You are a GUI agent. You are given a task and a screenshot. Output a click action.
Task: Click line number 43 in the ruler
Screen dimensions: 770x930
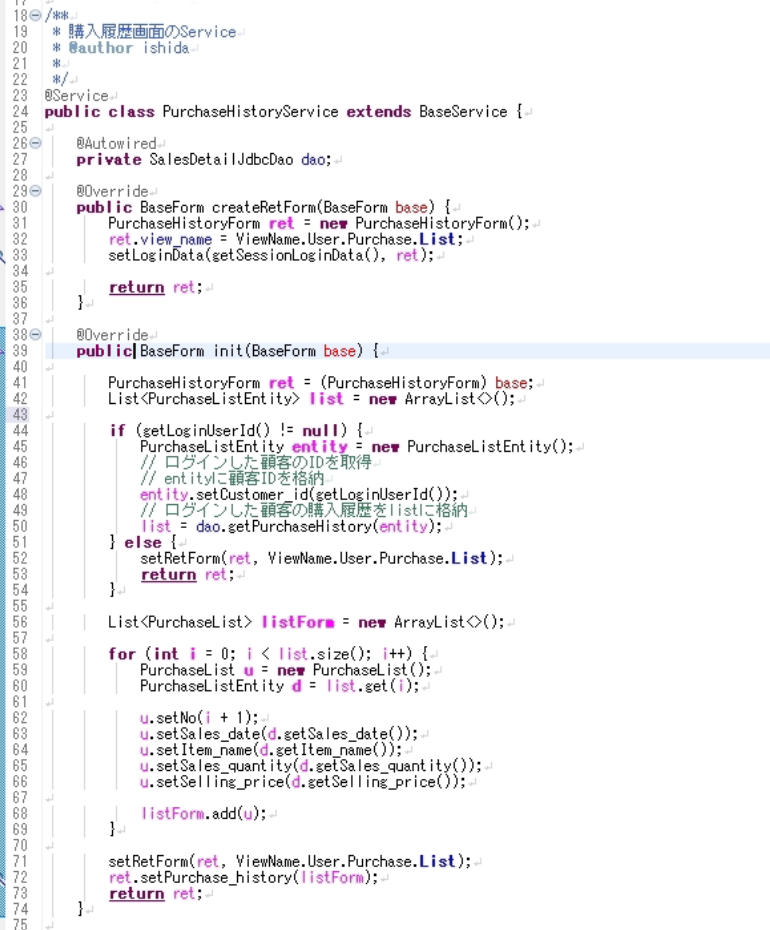[x=20, y=415]
